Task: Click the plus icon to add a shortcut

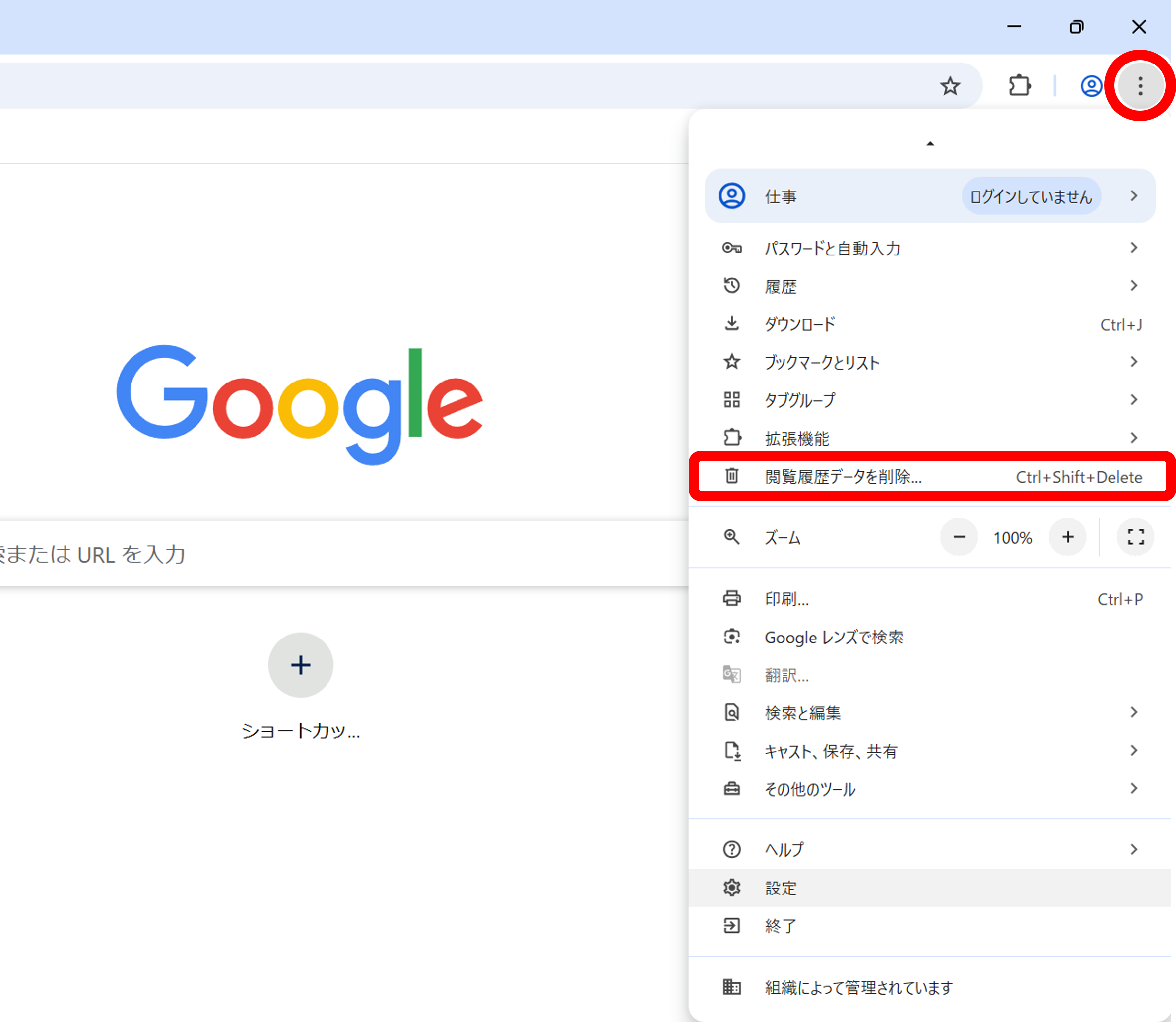Action: [301, 665]
